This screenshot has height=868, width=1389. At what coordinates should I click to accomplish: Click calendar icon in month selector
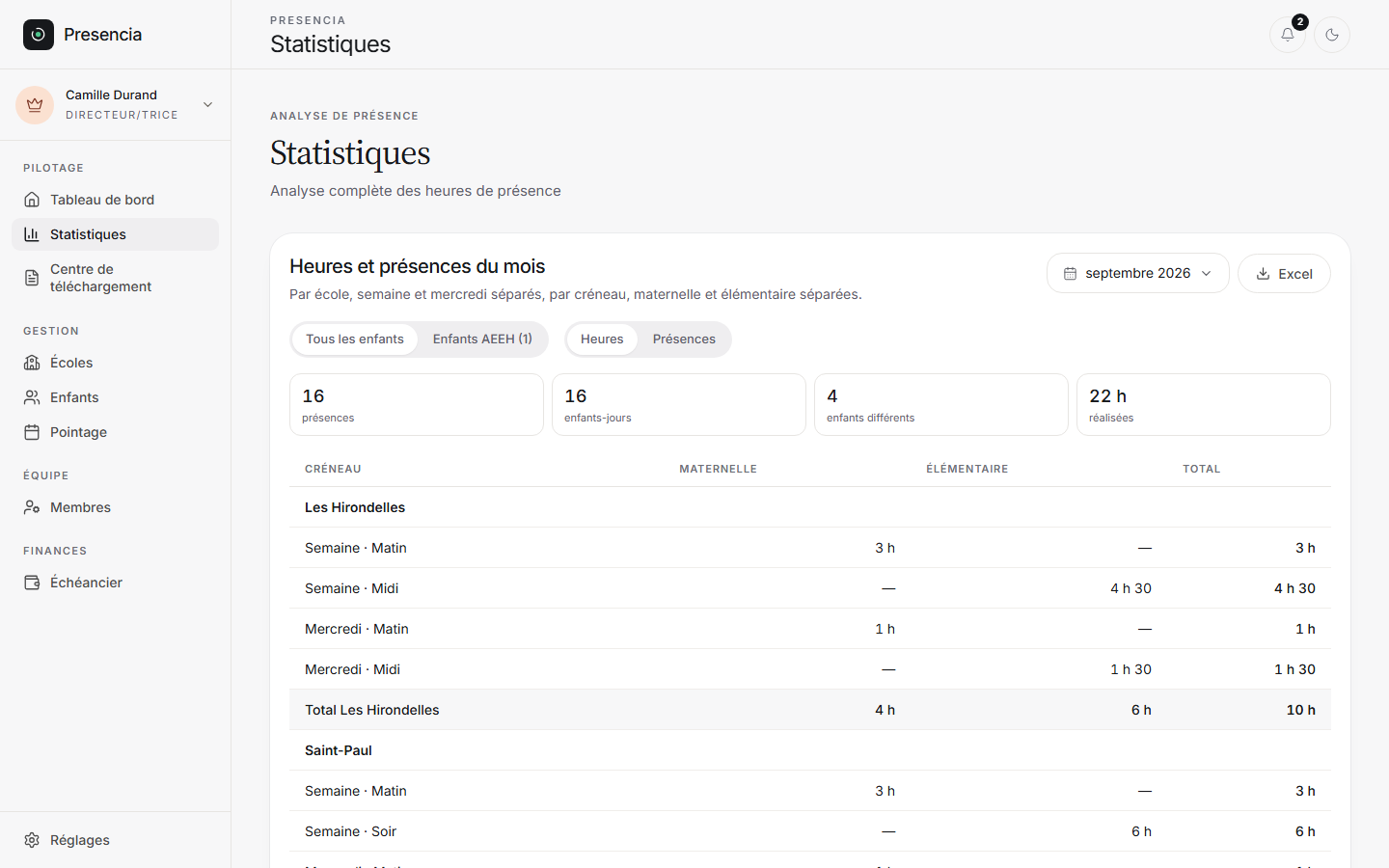1070,274
